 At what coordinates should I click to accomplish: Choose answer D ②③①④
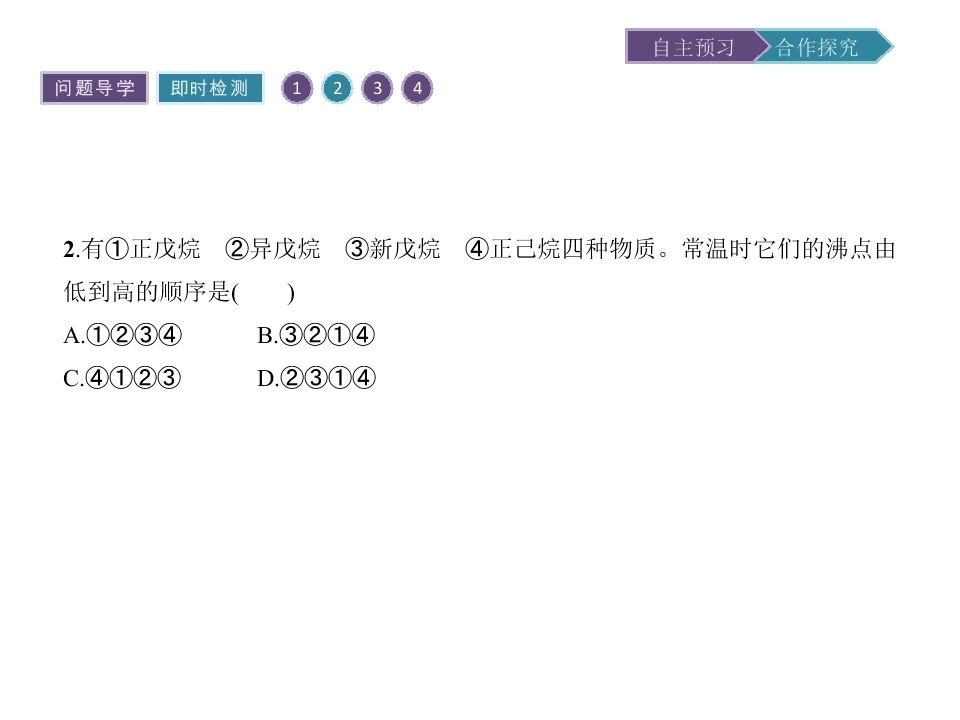(317, 378)
